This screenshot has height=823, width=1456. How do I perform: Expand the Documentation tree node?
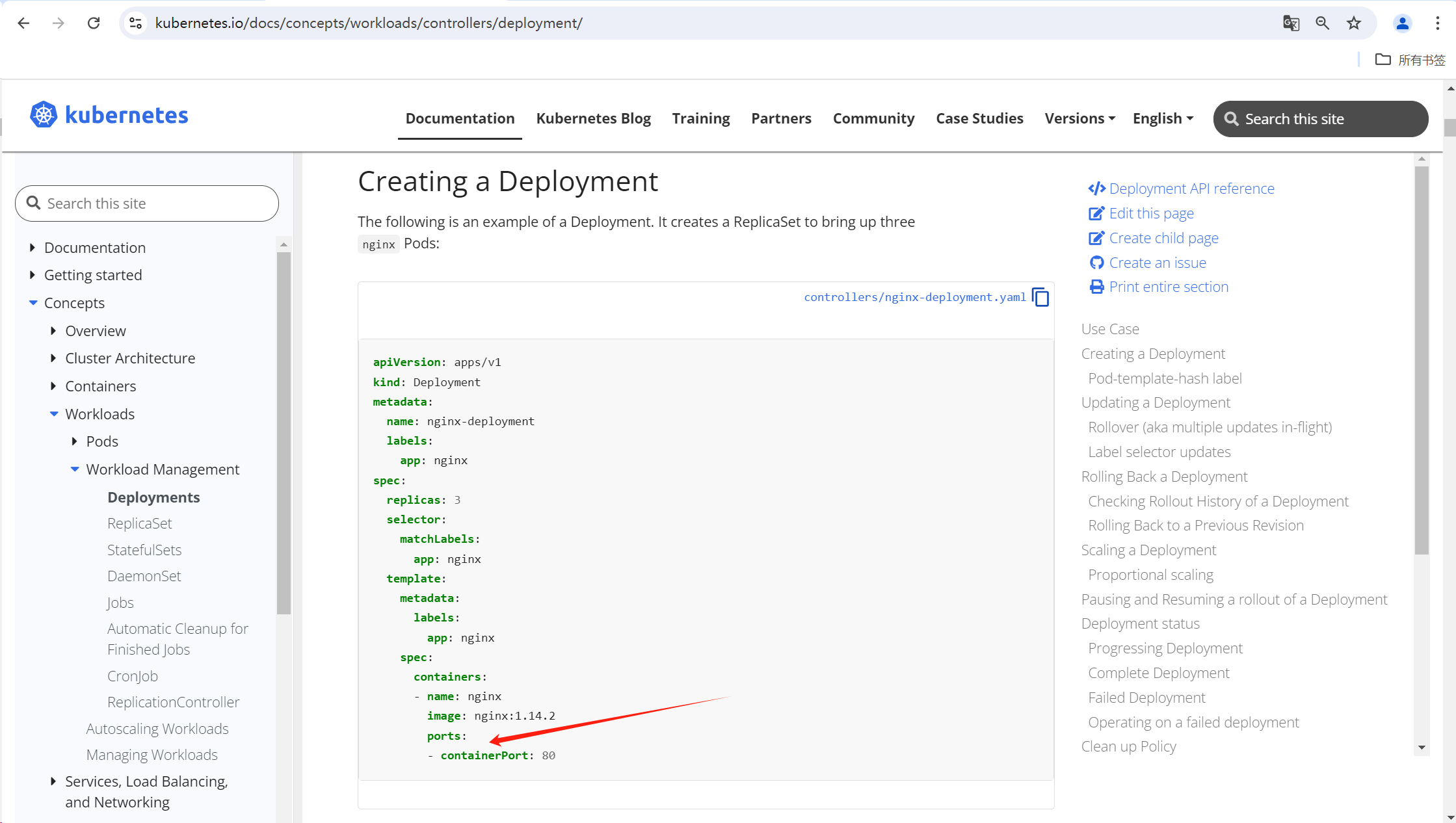[33, 248]
